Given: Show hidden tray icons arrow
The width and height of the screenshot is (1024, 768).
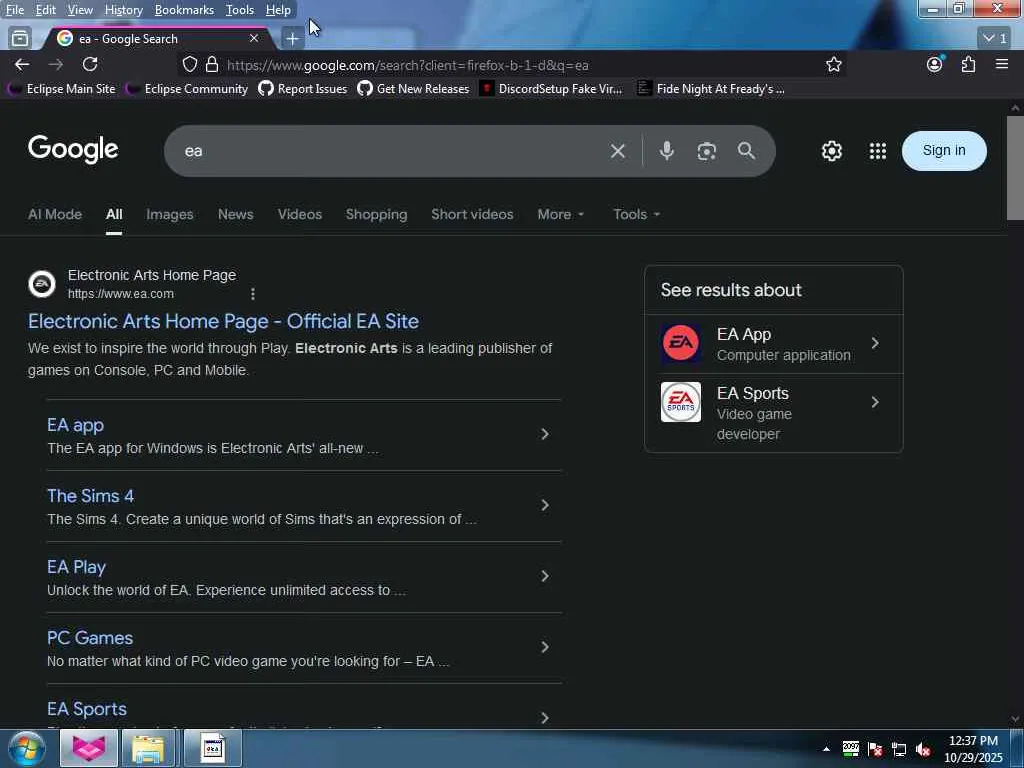Looking at the screenshot, I should click(x=826, y=749).
